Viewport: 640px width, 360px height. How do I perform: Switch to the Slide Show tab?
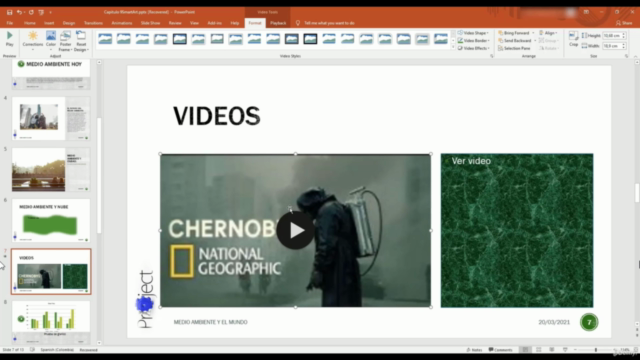(150, 23)
